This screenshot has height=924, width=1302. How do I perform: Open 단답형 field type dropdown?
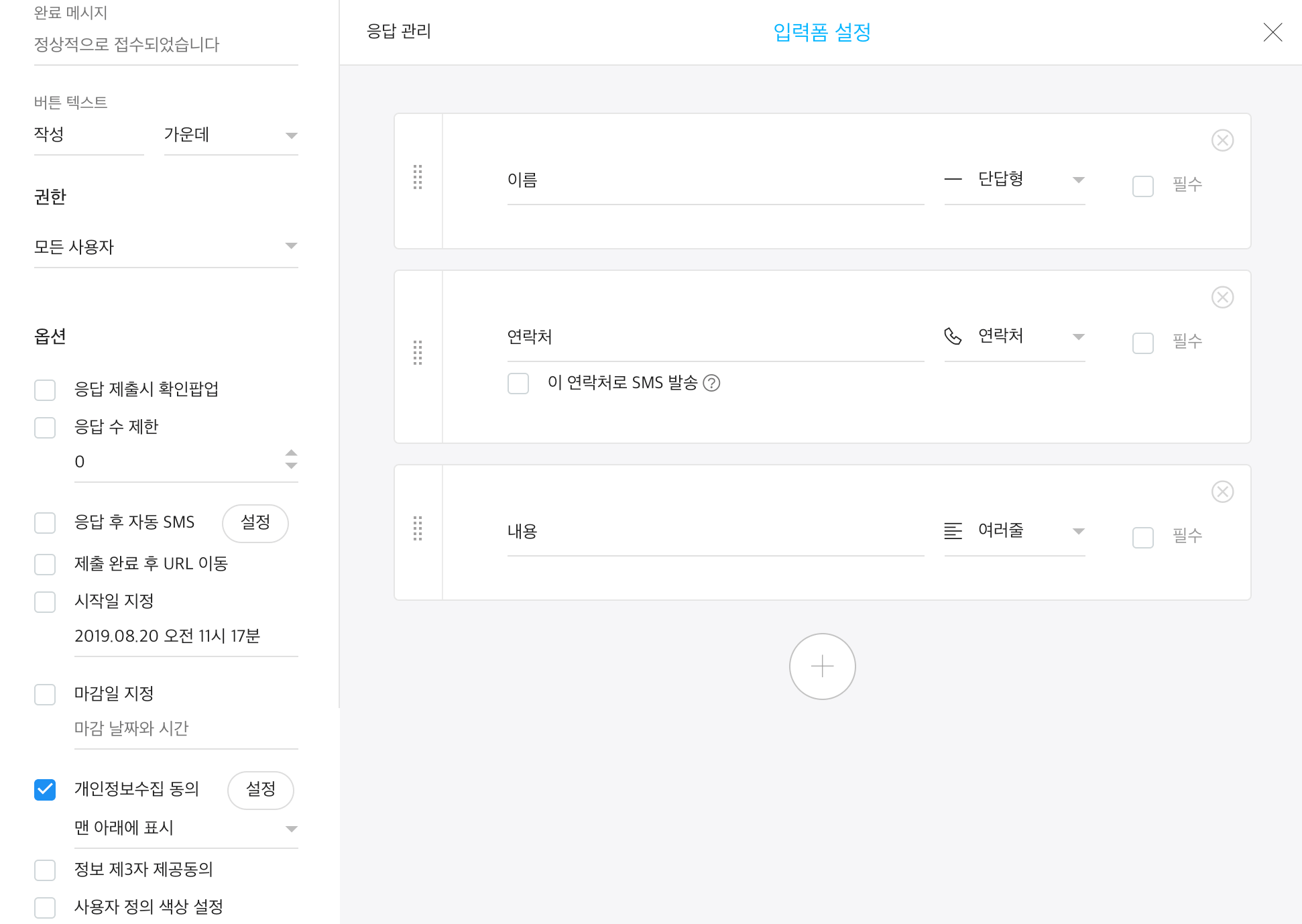[x=1014, y=180]
